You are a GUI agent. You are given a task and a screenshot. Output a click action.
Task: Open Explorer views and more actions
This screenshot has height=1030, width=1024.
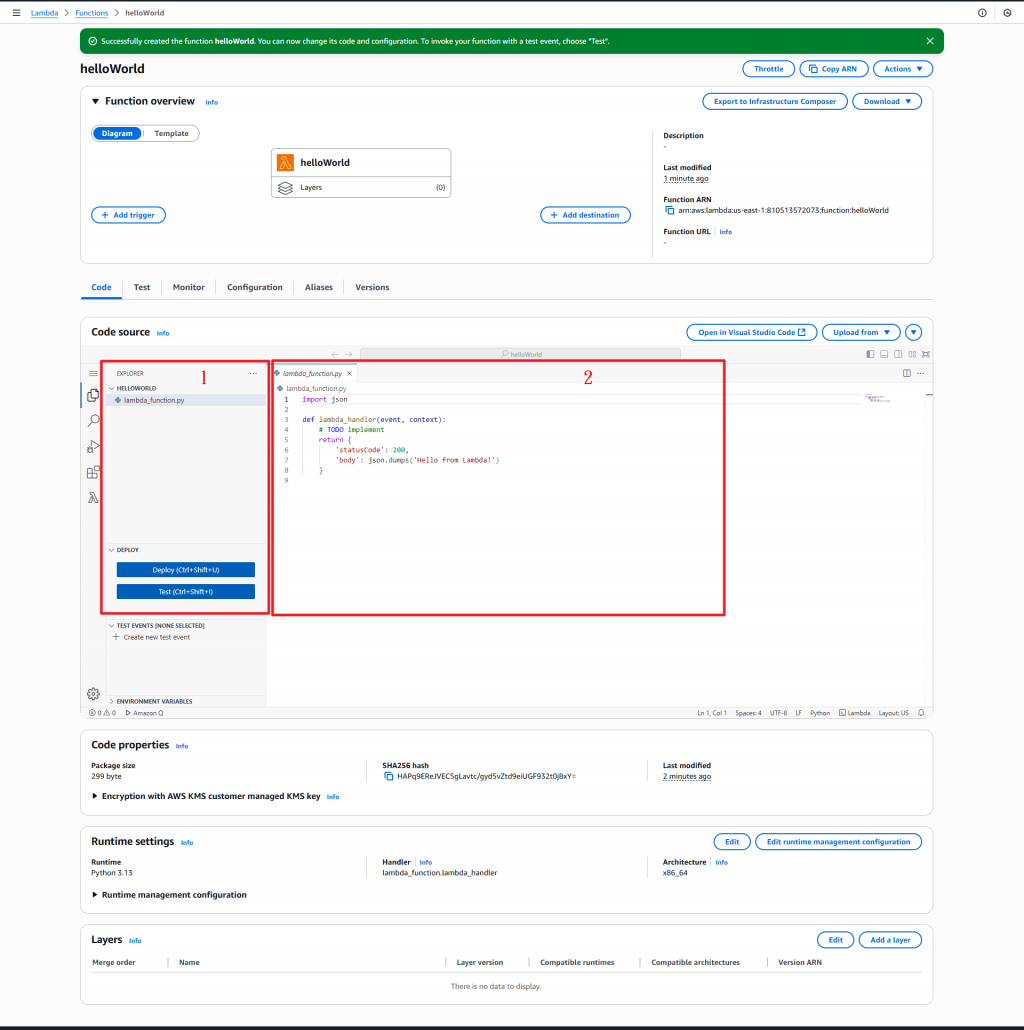point(254,373)
